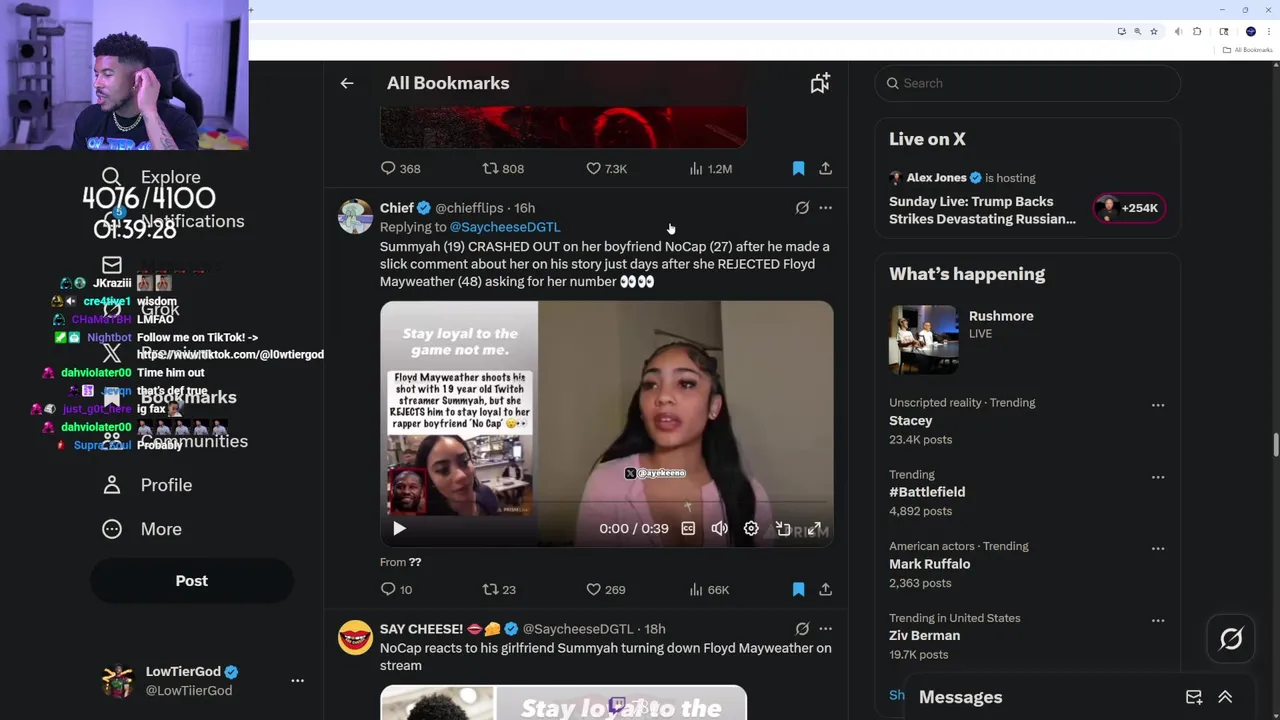The image size is (1280, 720).
Task: Open All Bookmarks folder in browser bar
Action: click(x=1247, y=50)
